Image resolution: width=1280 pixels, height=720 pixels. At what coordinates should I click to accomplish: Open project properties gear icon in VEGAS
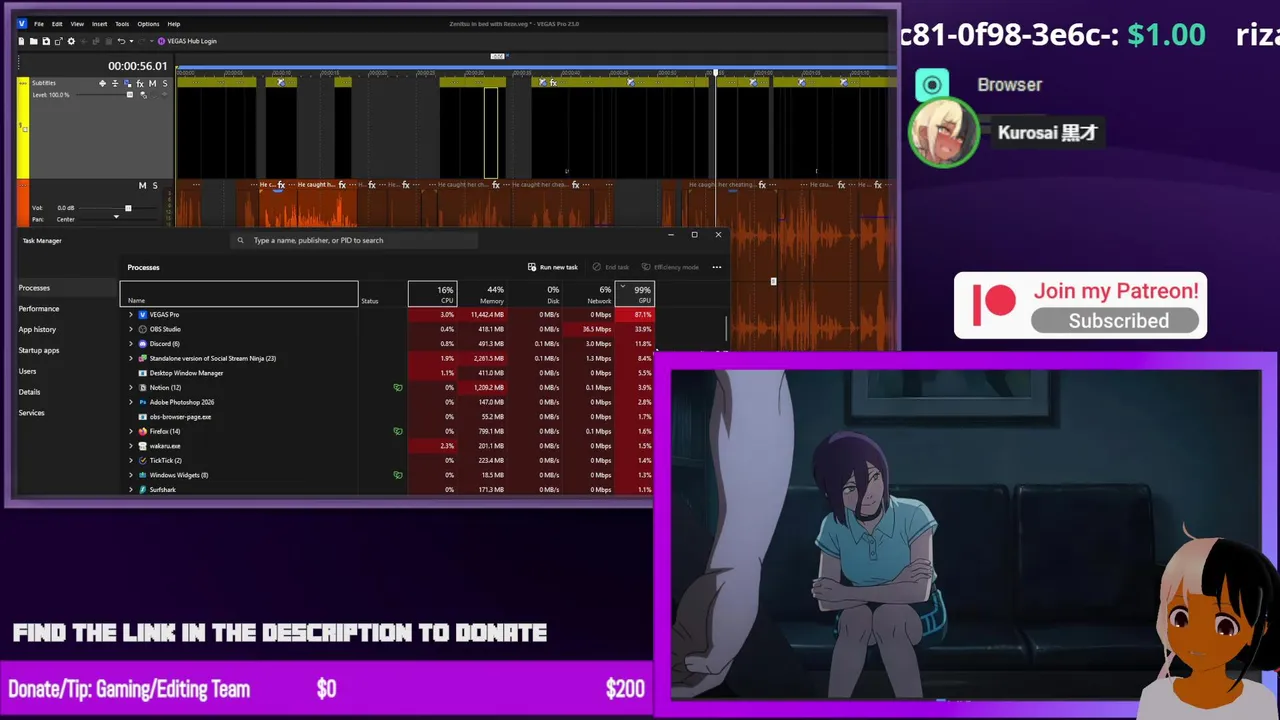pos(71,41)
